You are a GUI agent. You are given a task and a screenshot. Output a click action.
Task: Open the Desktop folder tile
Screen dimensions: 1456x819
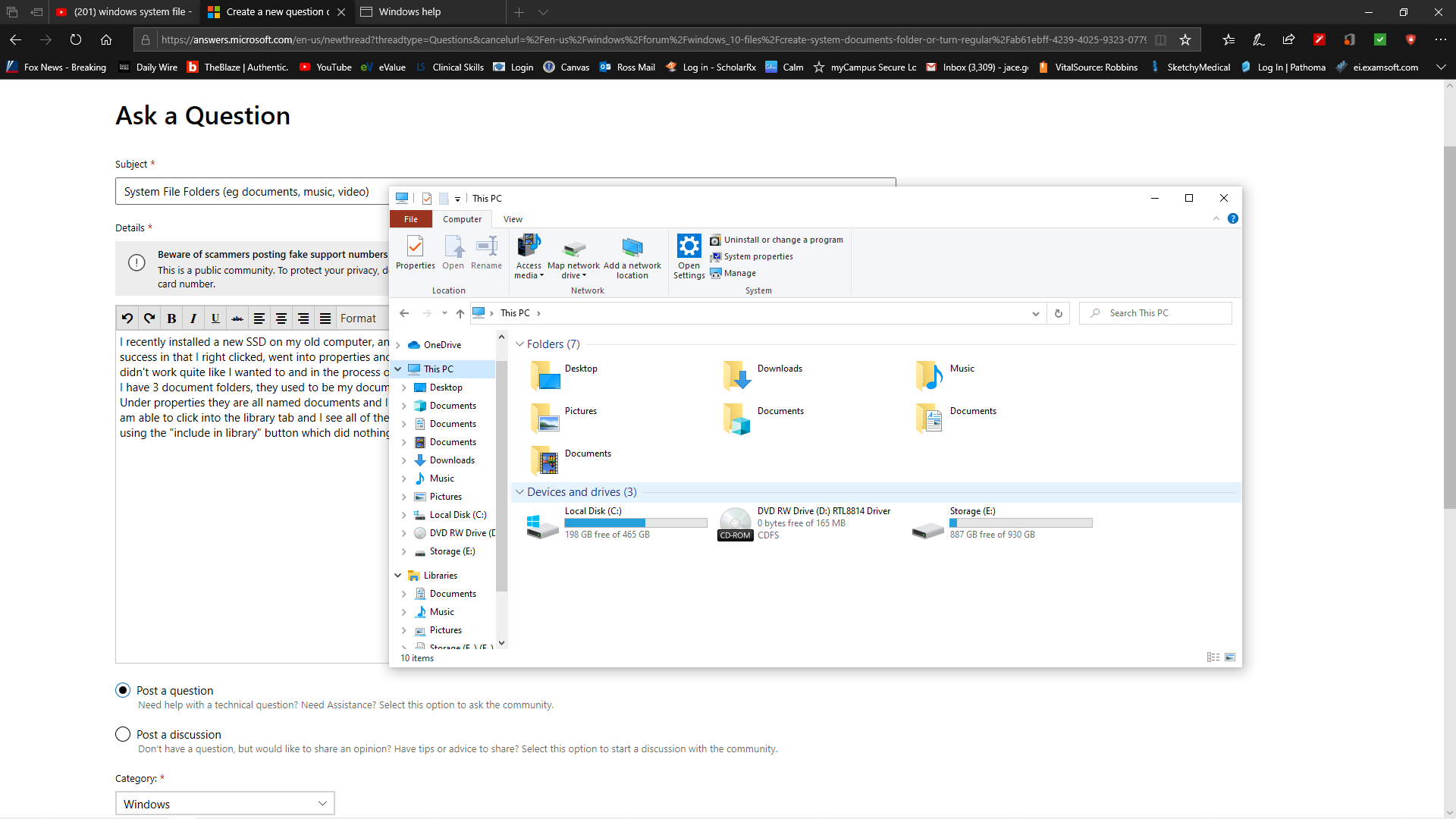pyautogui.click(x=564, y=375)
